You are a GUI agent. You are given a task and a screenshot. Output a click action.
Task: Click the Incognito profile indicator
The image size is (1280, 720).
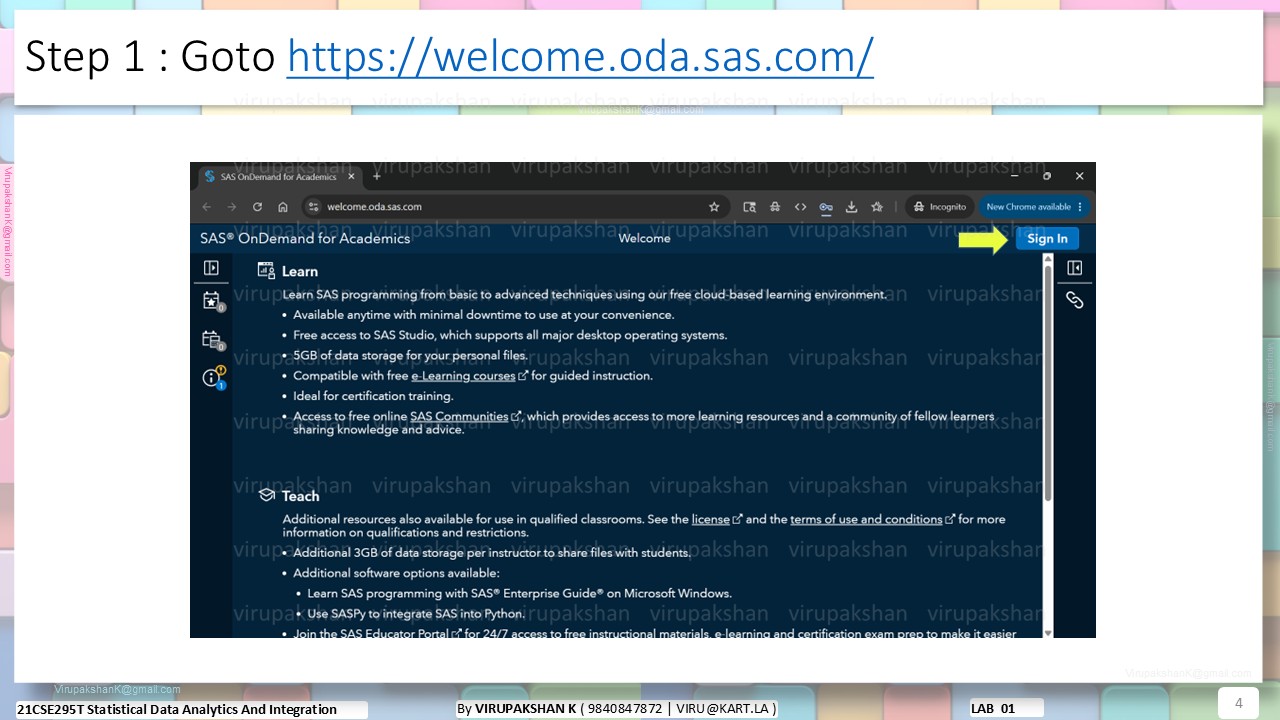click(x=940, y=207)
